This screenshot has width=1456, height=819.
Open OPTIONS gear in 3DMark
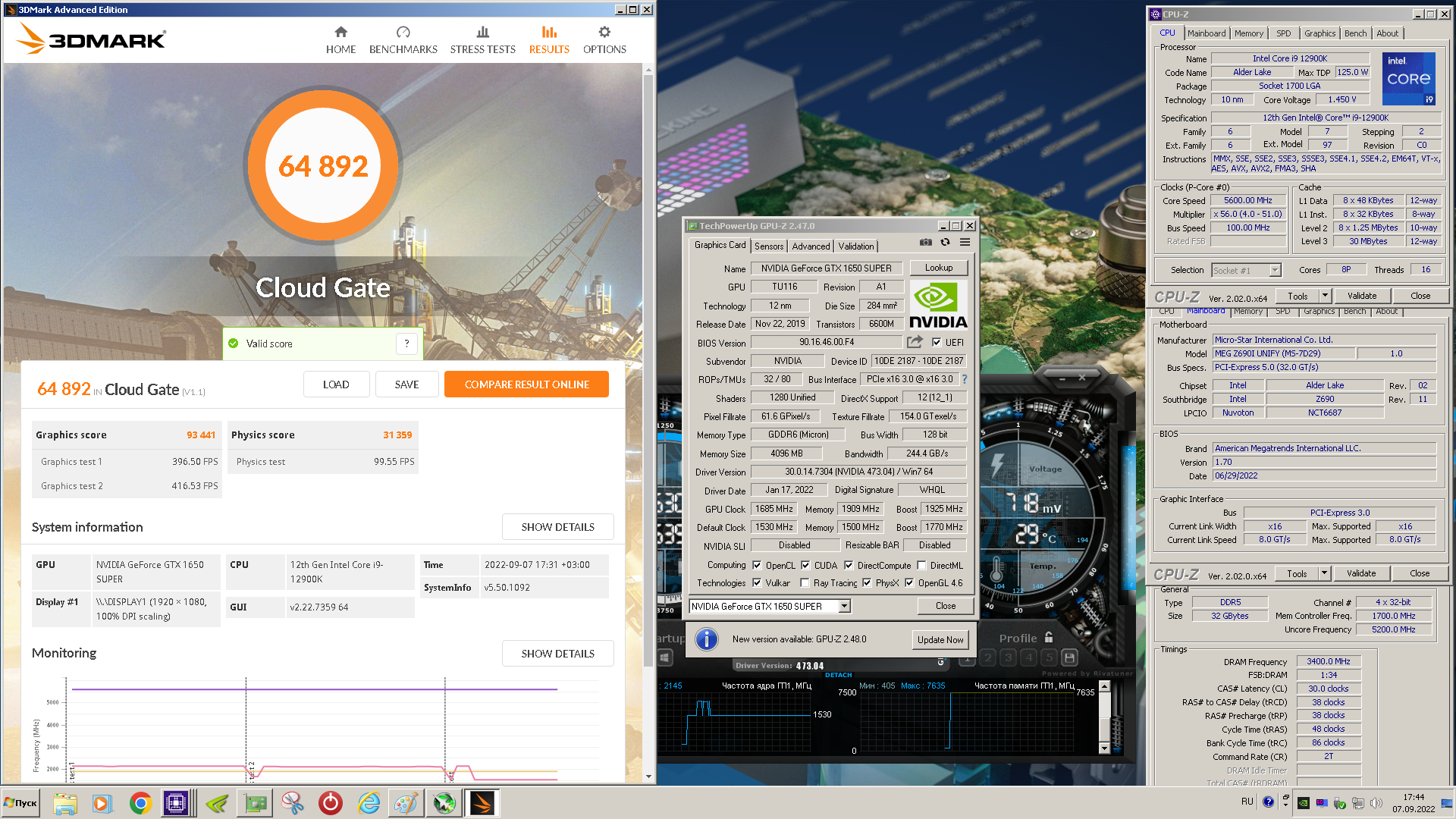(604, 40)
